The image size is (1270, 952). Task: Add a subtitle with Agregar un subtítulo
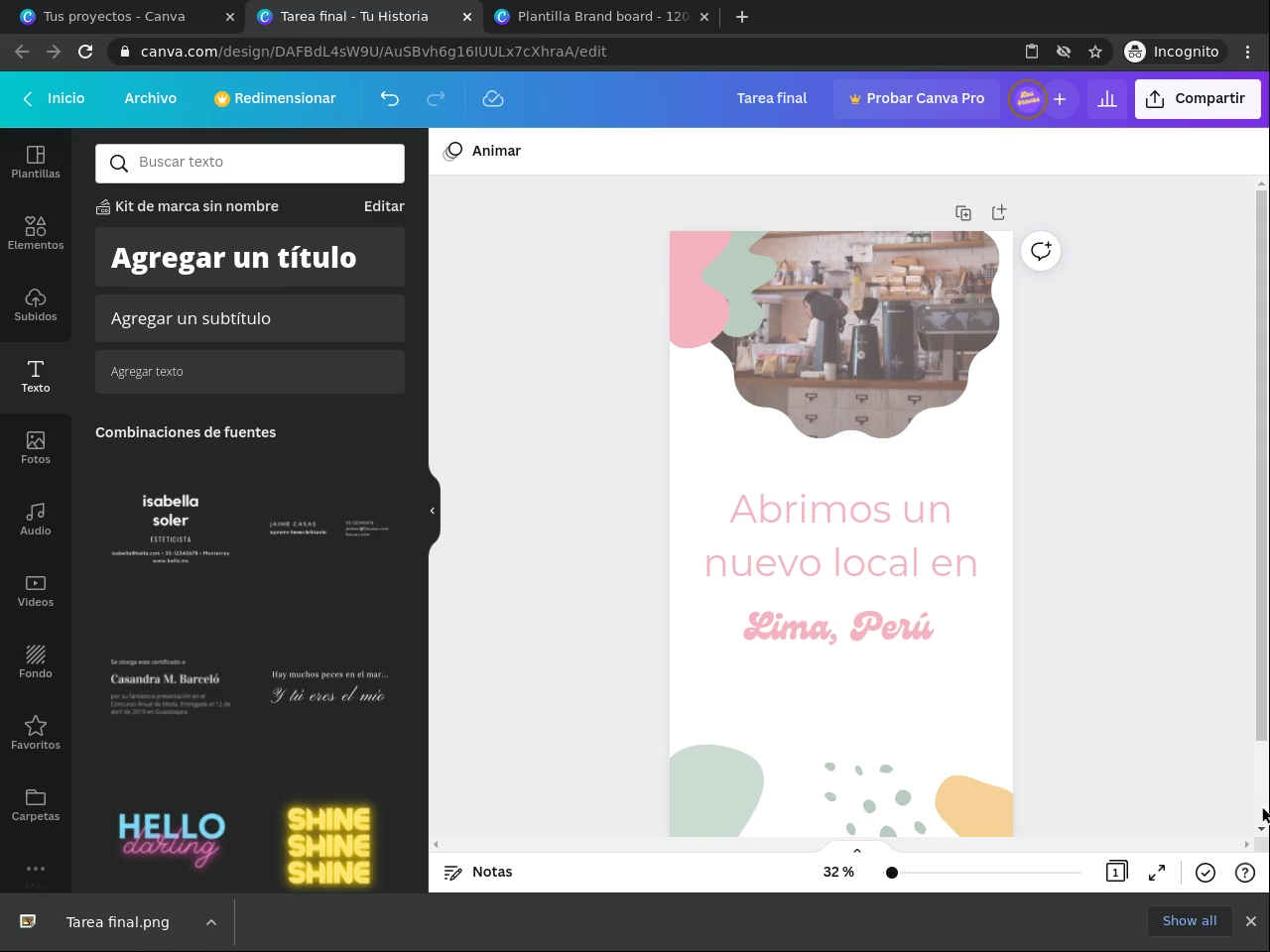point(250,318)
